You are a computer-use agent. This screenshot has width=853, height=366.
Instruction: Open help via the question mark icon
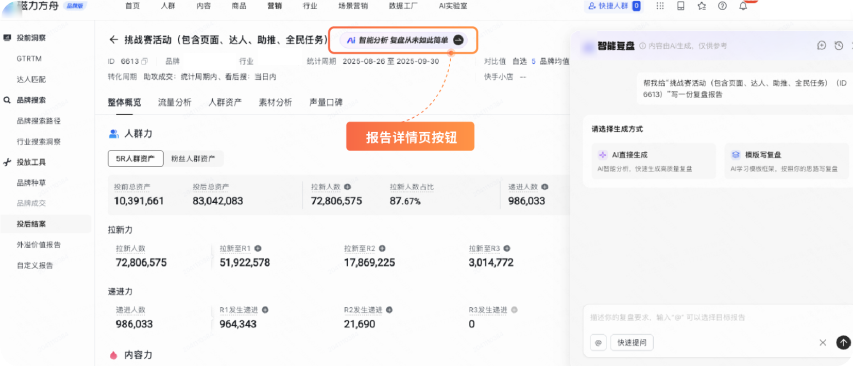coord(722,6)
